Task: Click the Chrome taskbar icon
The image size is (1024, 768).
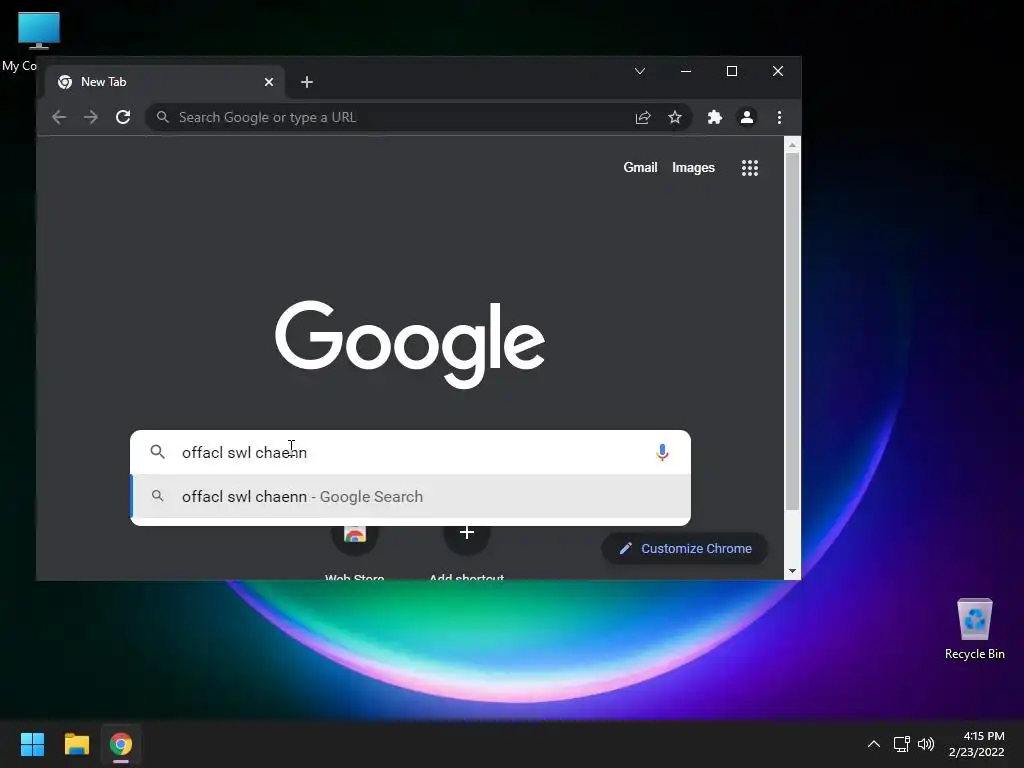Action: pos(121,744)
